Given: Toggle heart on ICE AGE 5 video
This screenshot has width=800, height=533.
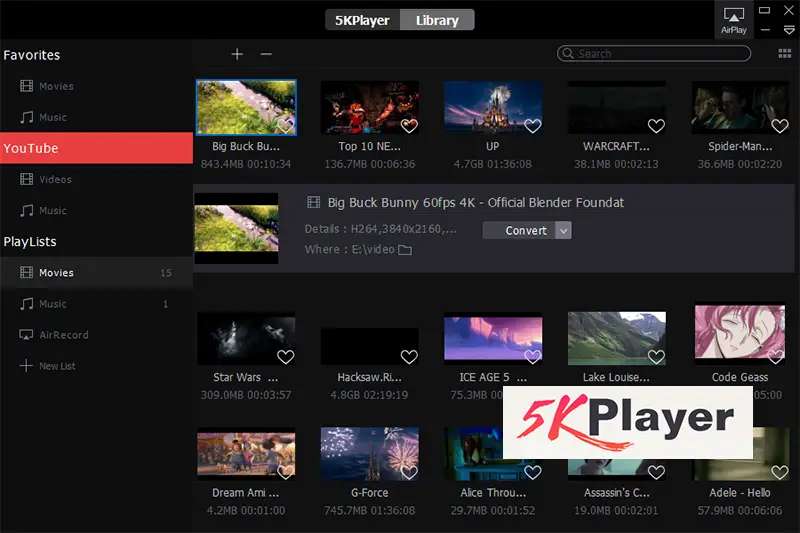Looking at the screenshot, I should click(533, 357).
